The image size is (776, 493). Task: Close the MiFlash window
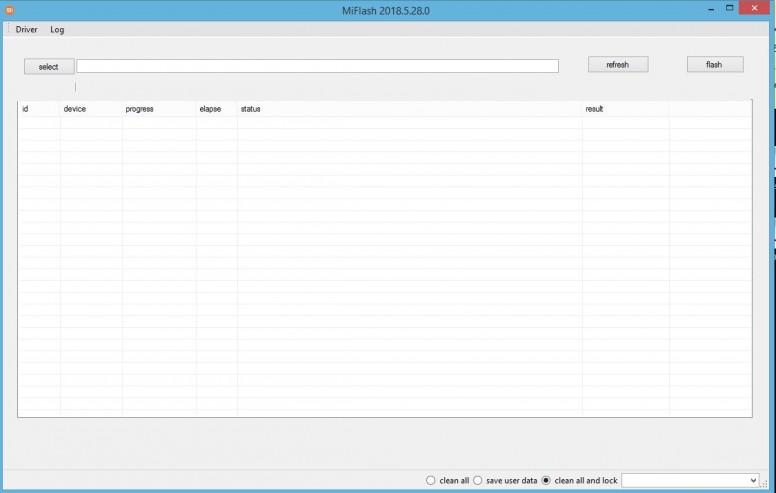(755, 9)
